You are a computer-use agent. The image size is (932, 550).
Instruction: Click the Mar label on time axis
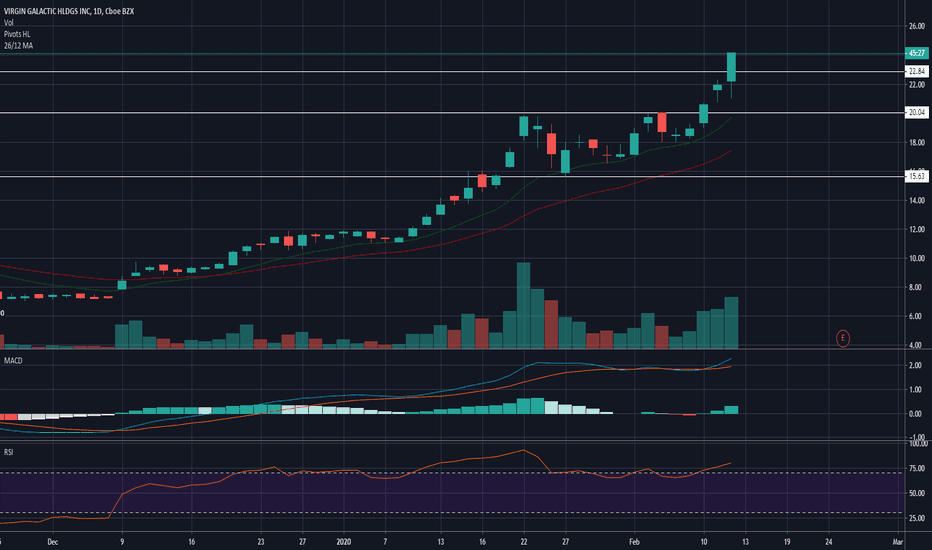tap(898, 542)
